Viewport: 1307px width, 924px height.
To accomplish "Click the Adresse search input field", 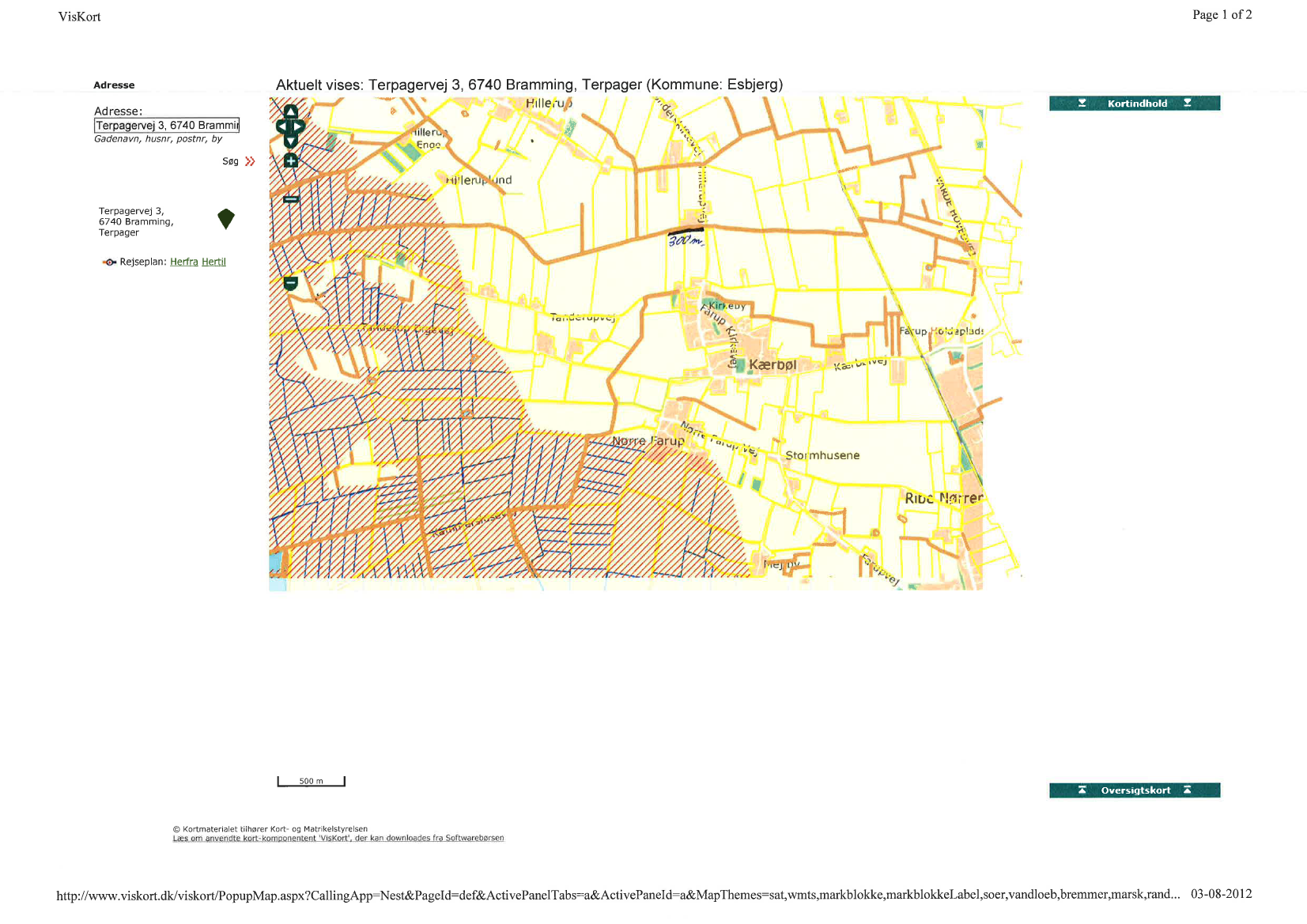I will (x=167, y=126).
